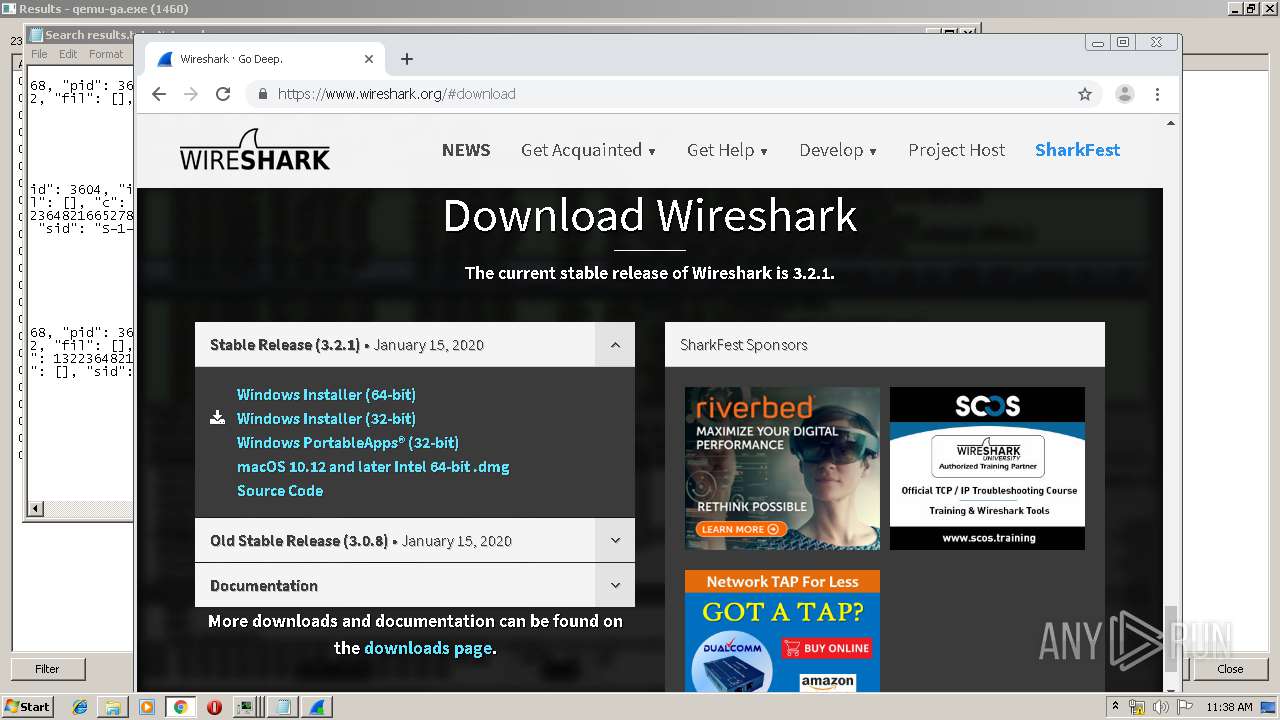
Task: Open the Action Center flag icon
Action: coord(1185,707)
